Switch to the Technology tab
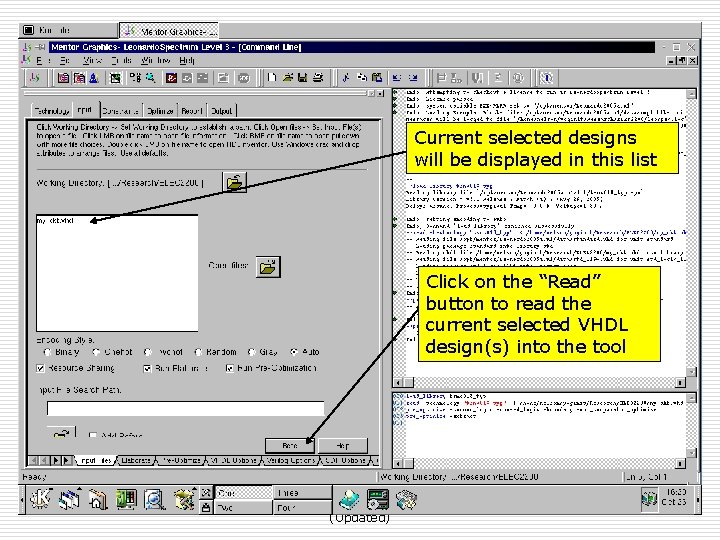Screen dimensions: 720x540 click(x=51, y=111)
